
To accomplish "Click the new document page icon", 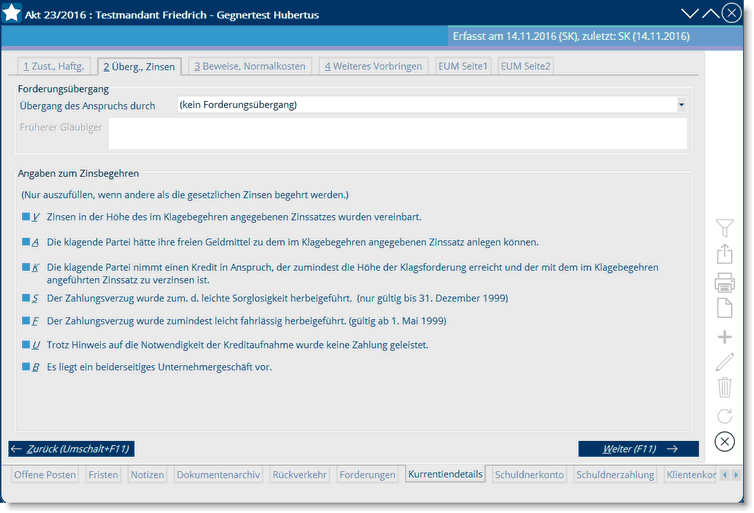I will point(724,308).
